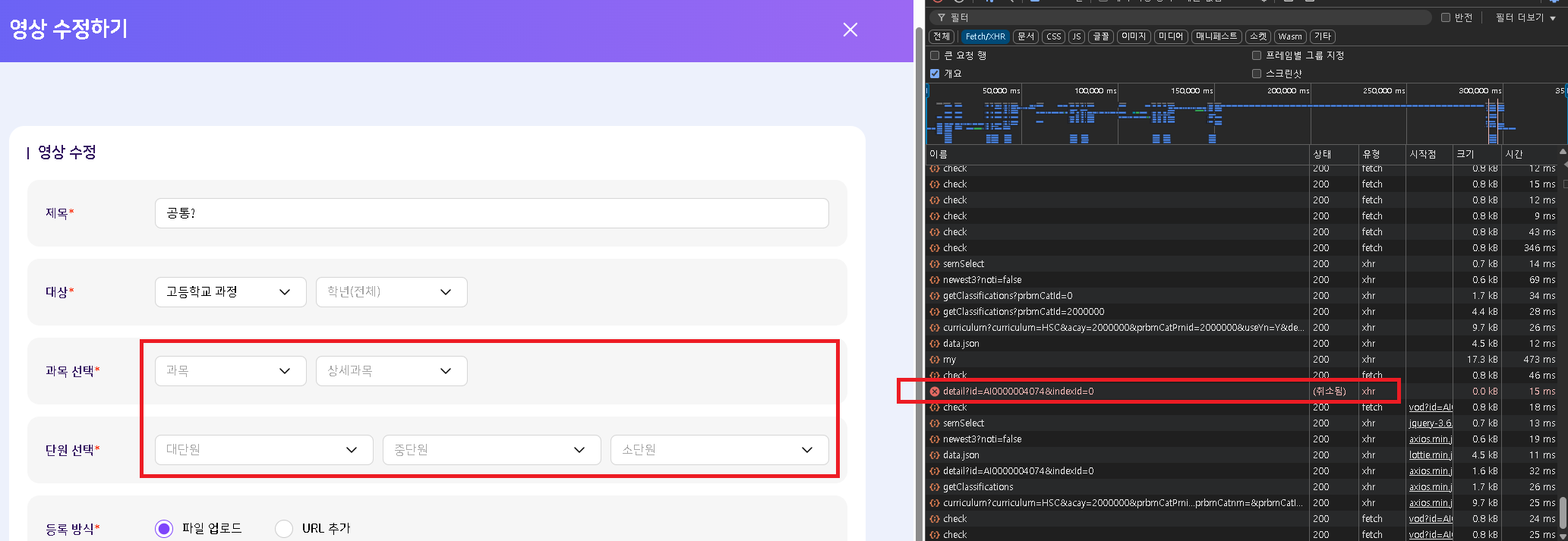
Task: Open the 필터 더보기 dropdown
Action: (x=1525, y=17)
